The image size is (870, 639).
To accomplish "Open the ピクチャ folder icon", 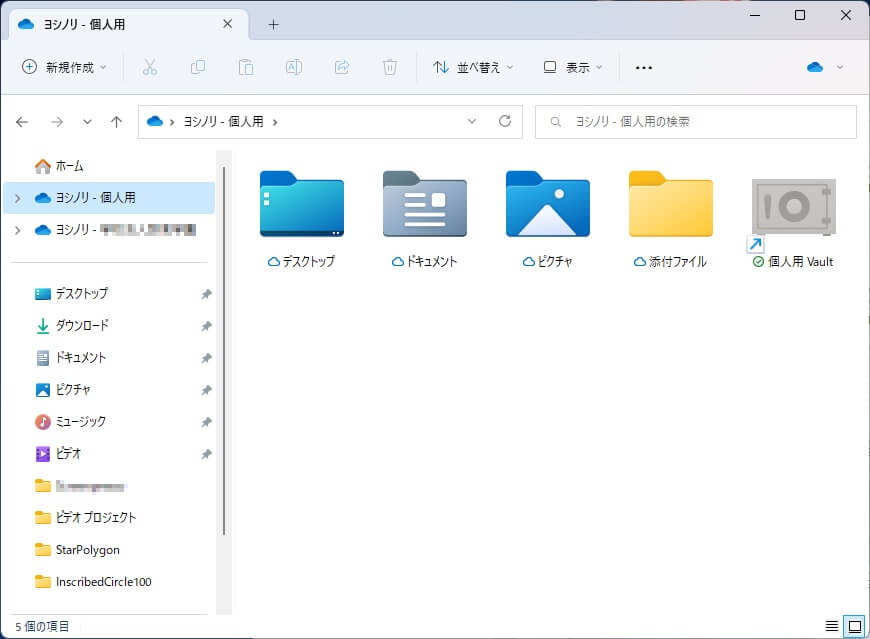I will [x=548, y=204].
